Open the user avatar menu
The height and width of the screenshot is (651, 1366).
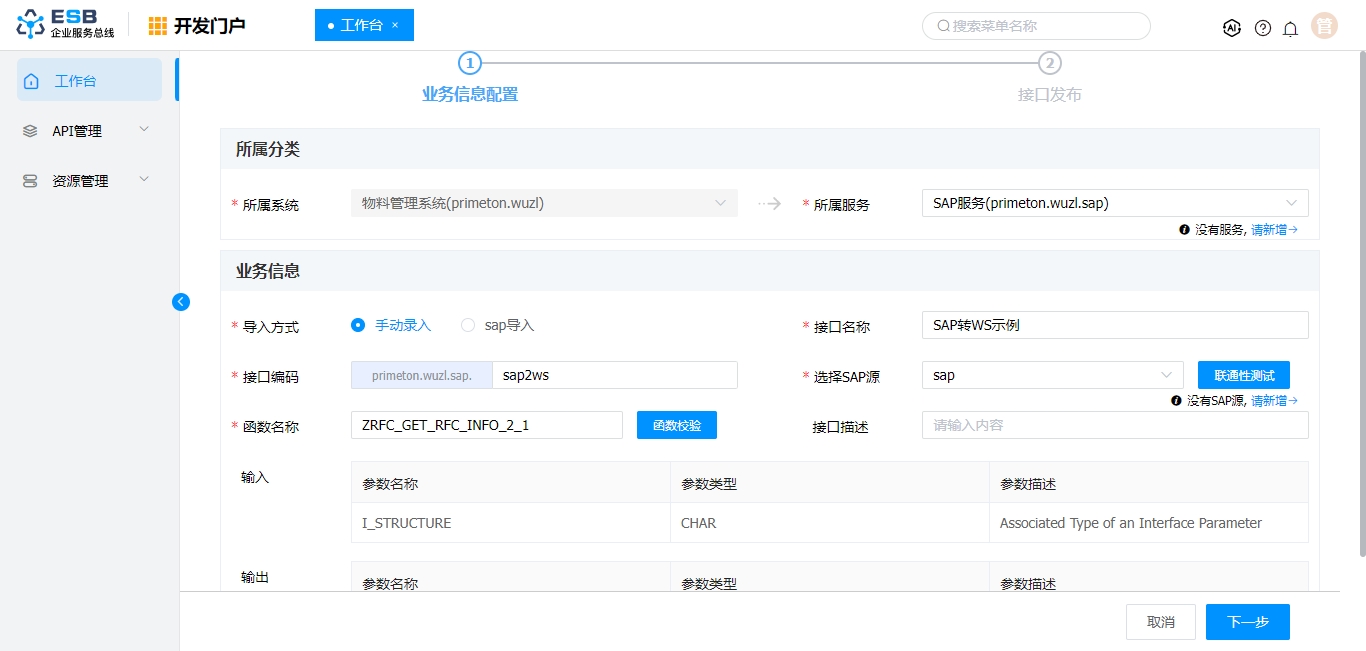[x=1324, y=27]
